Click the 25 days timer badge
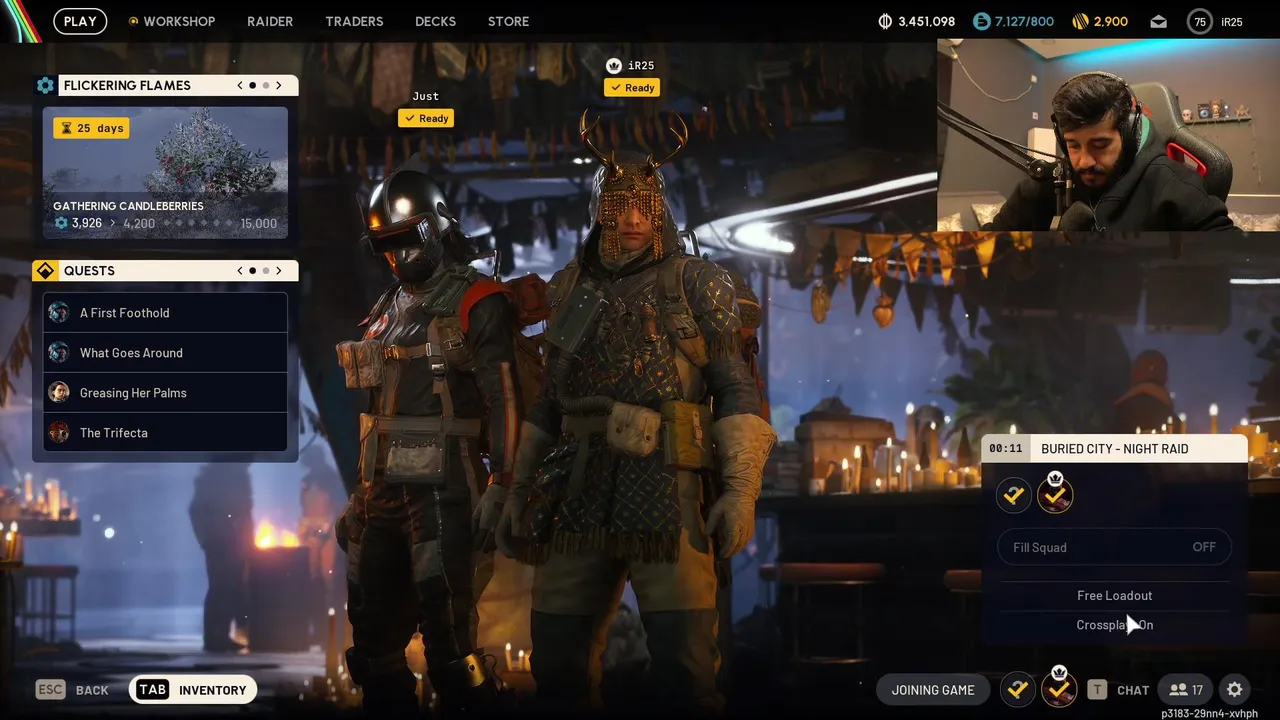 (x=91, y=128)
